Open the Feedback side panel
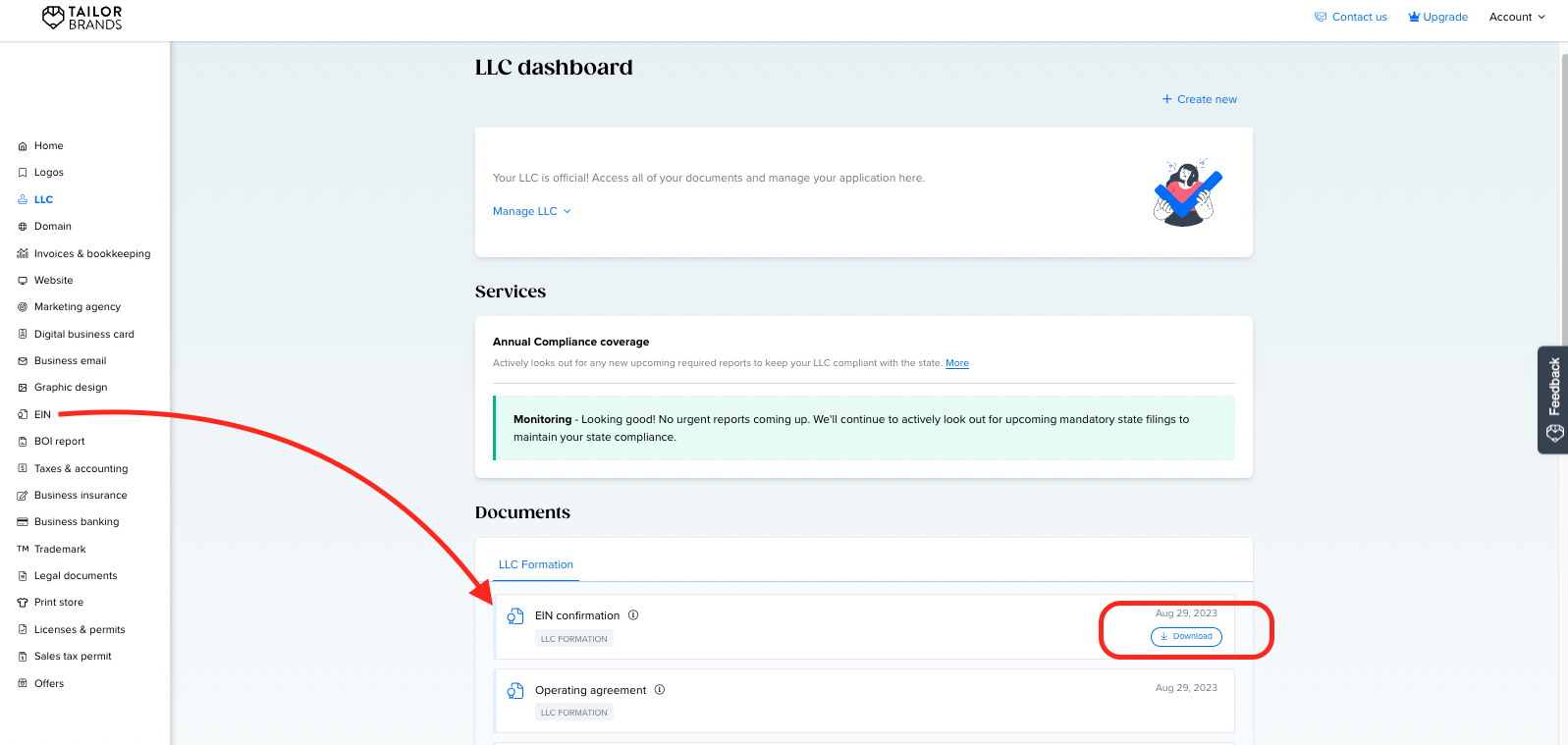The image size is (1568, 745). click(1553, 399)
